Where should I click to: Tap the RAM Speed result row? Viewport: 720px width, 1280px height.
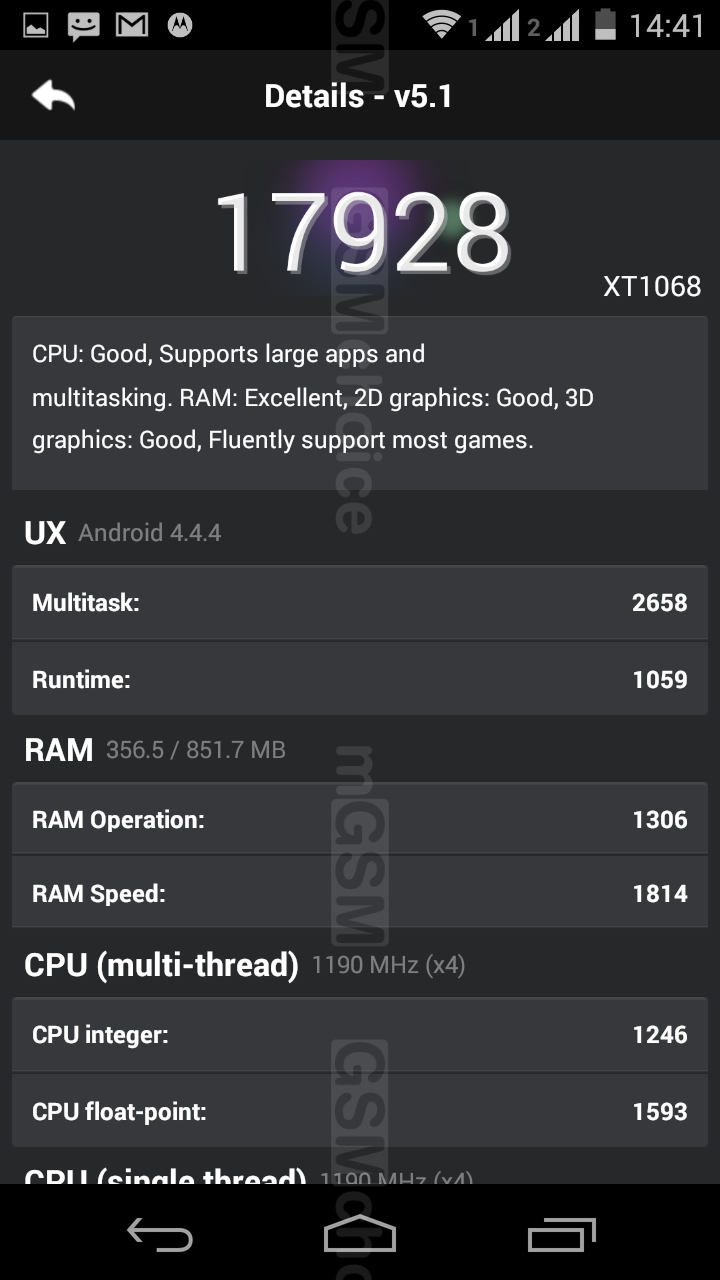click(x=360, y=893)
